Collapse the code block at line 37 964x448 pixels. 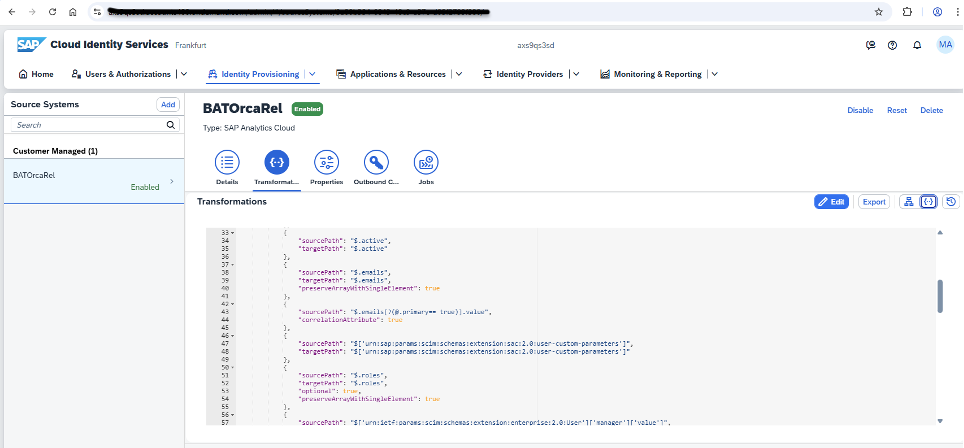(233, 264)
